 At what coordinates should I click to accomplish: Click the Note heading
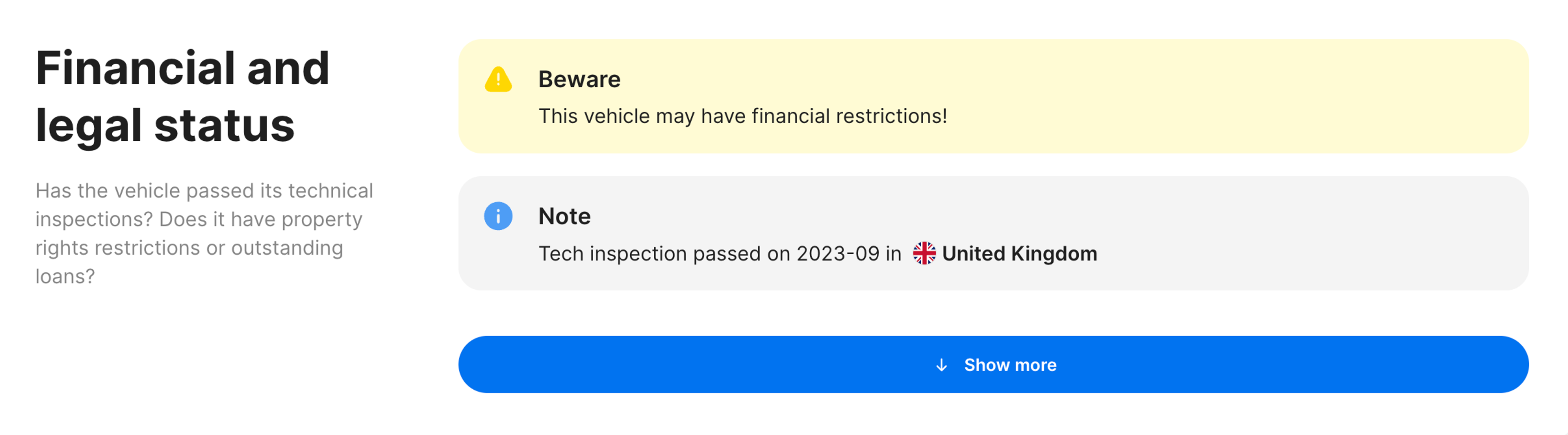pos(564,216)
